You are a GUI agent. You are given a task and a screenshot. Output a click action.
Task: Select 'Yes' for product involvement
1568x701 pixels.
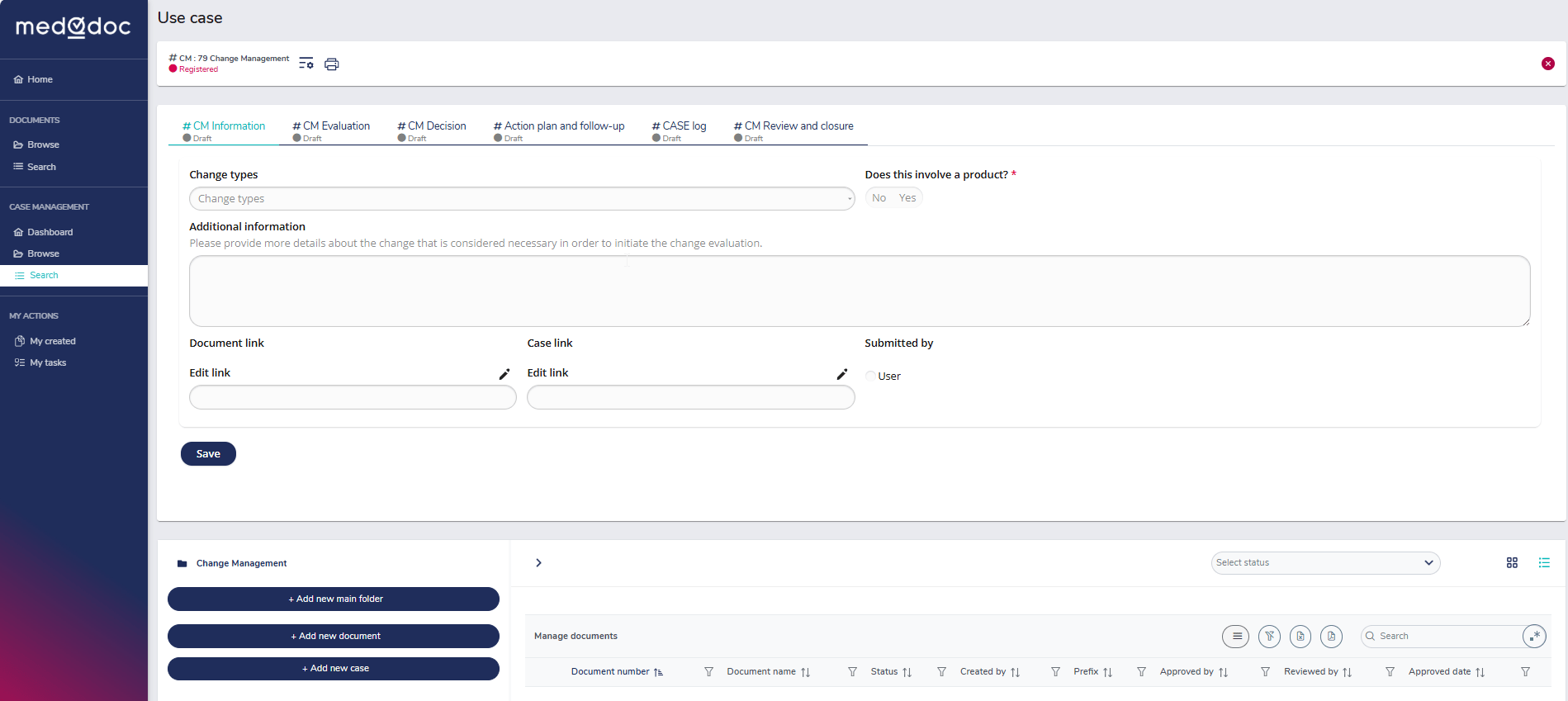(907, 198)
